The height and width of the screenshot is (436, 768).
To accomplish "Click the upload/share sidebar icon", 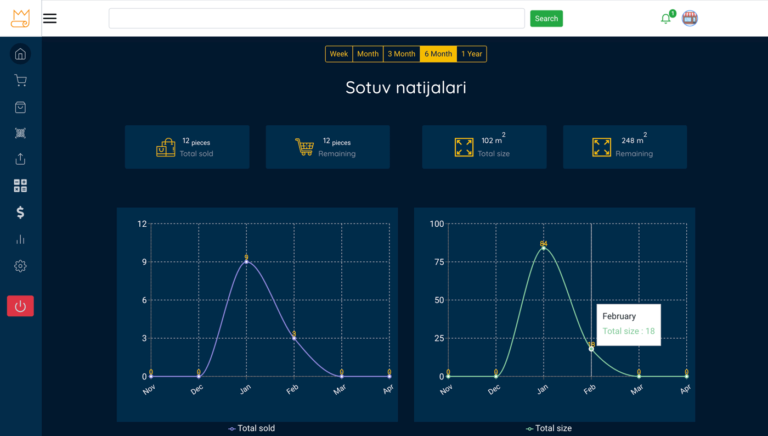I will pos(20,159).
